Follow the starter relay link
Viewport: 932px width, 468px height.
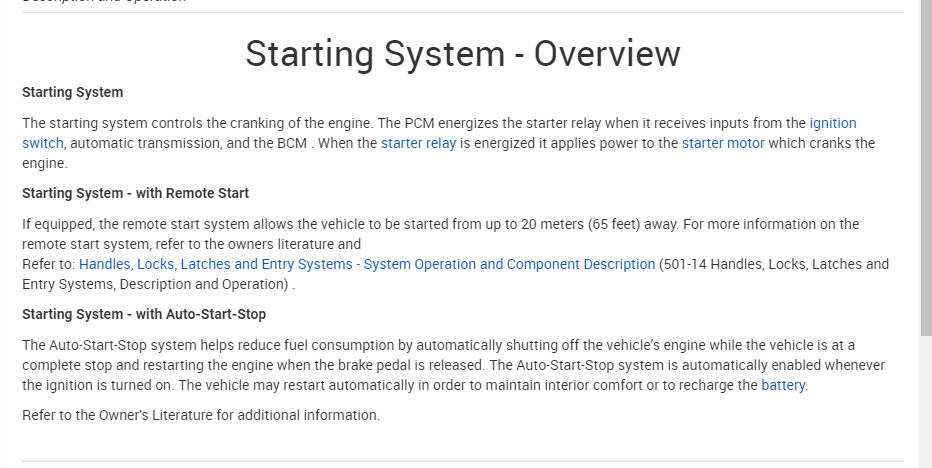(x=418, y=143)
